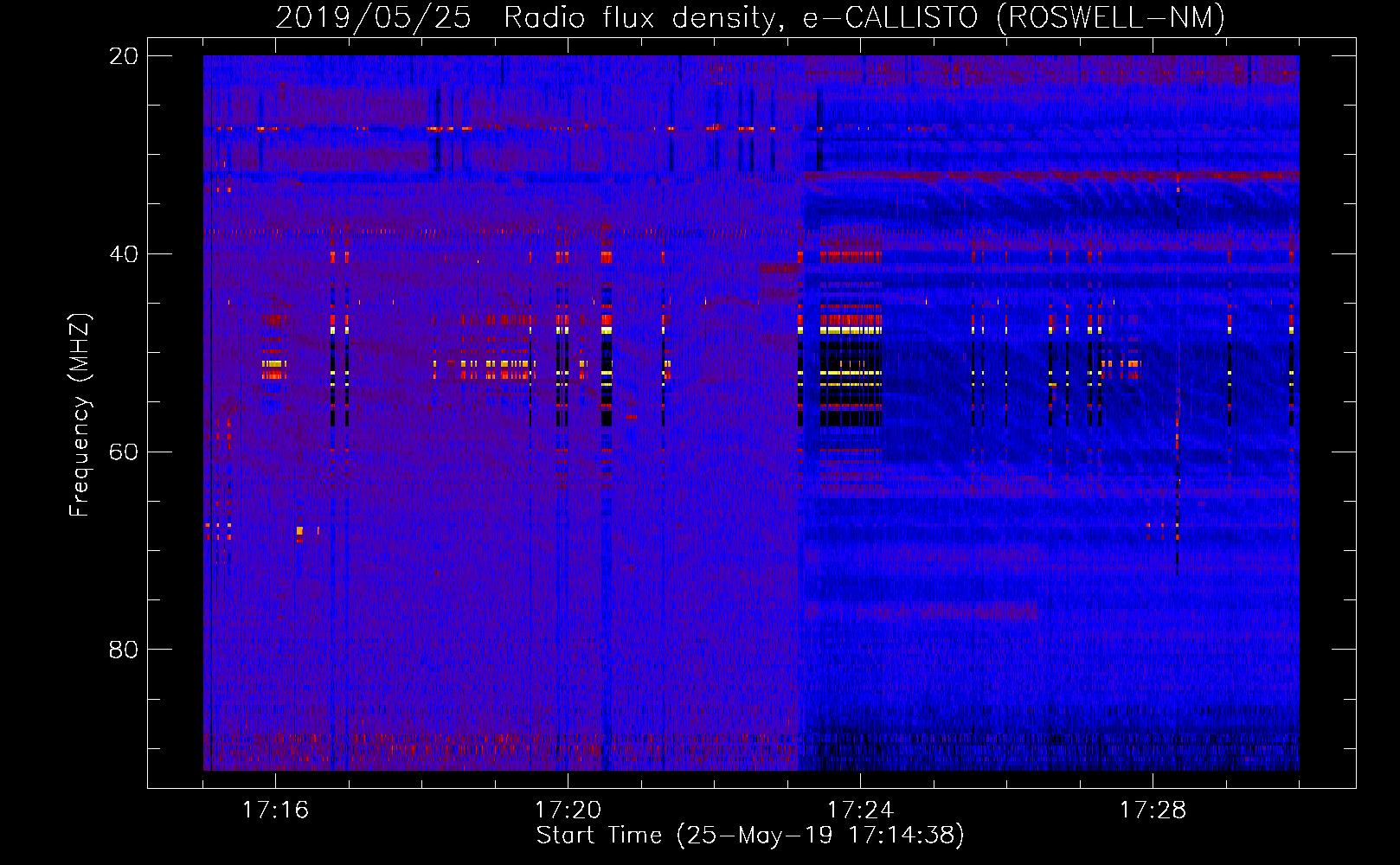Screen dimensions: 1400x865
Task: Click the frequency tick label "20"
Action: pos(123,56)
